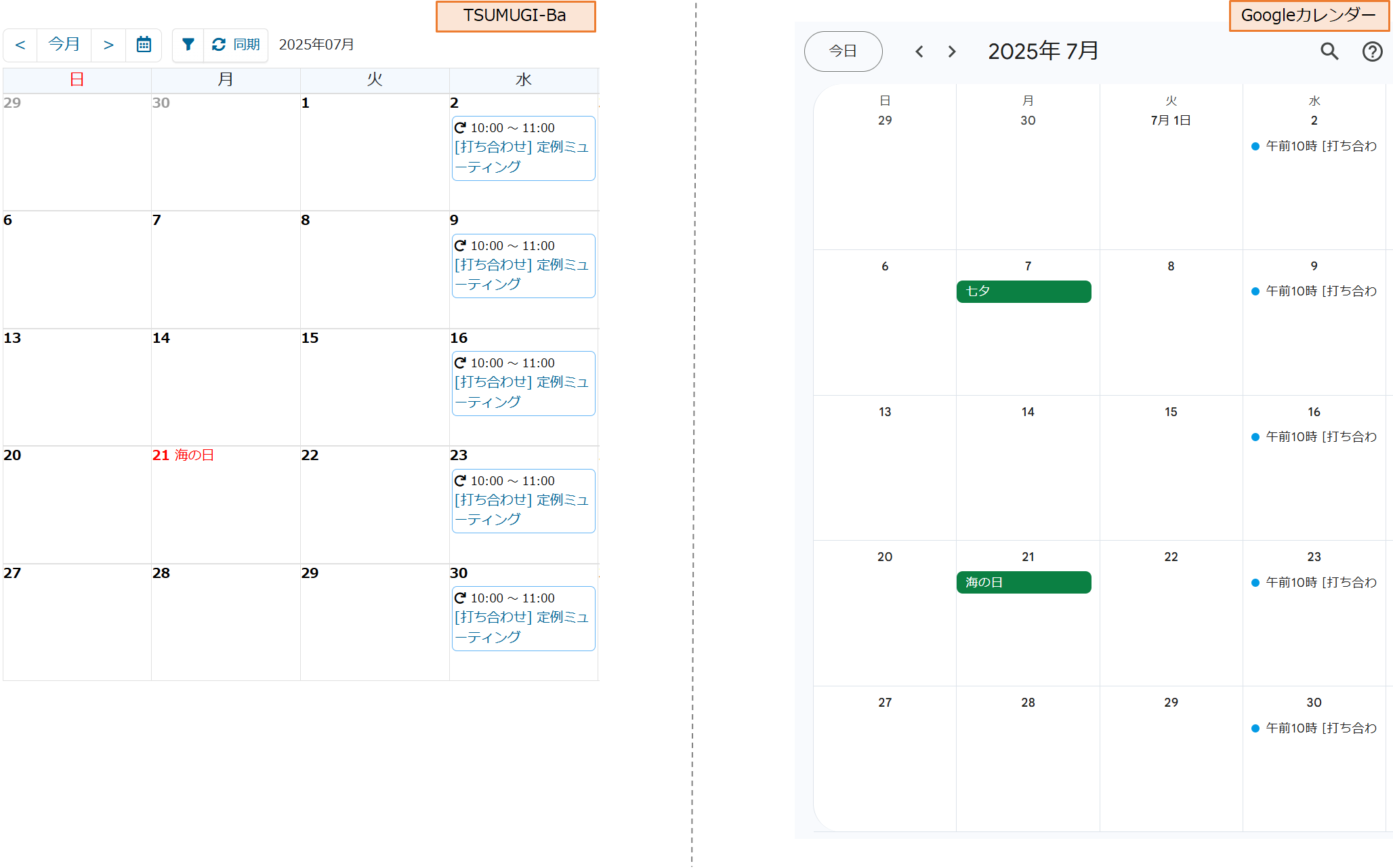Open Google Calendar help icon
The height and width of the screenshot is (868, 1393).
pyautogui.click(x=1372, y=51)
